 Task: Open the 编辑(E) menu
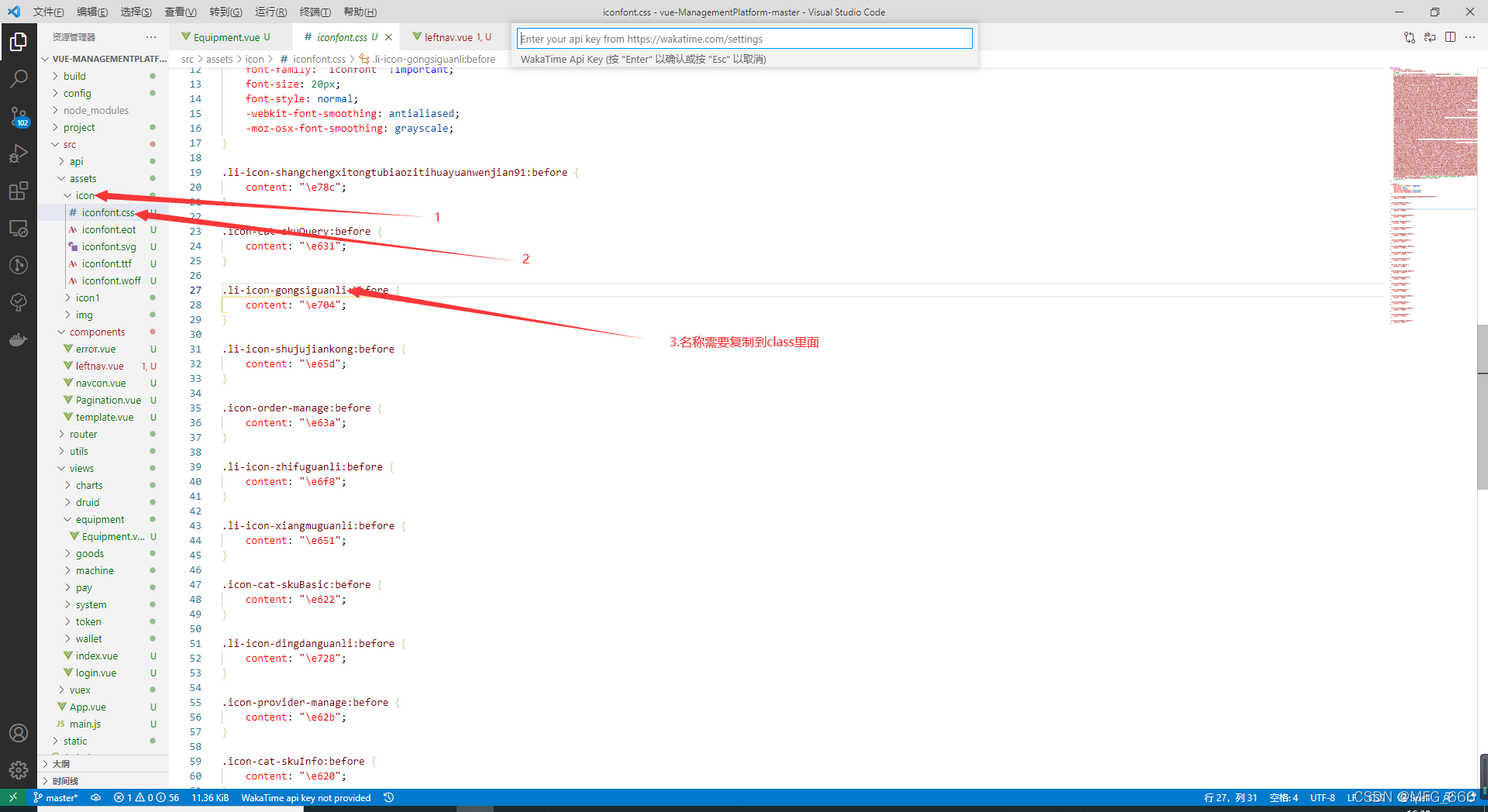pos(92,12)
